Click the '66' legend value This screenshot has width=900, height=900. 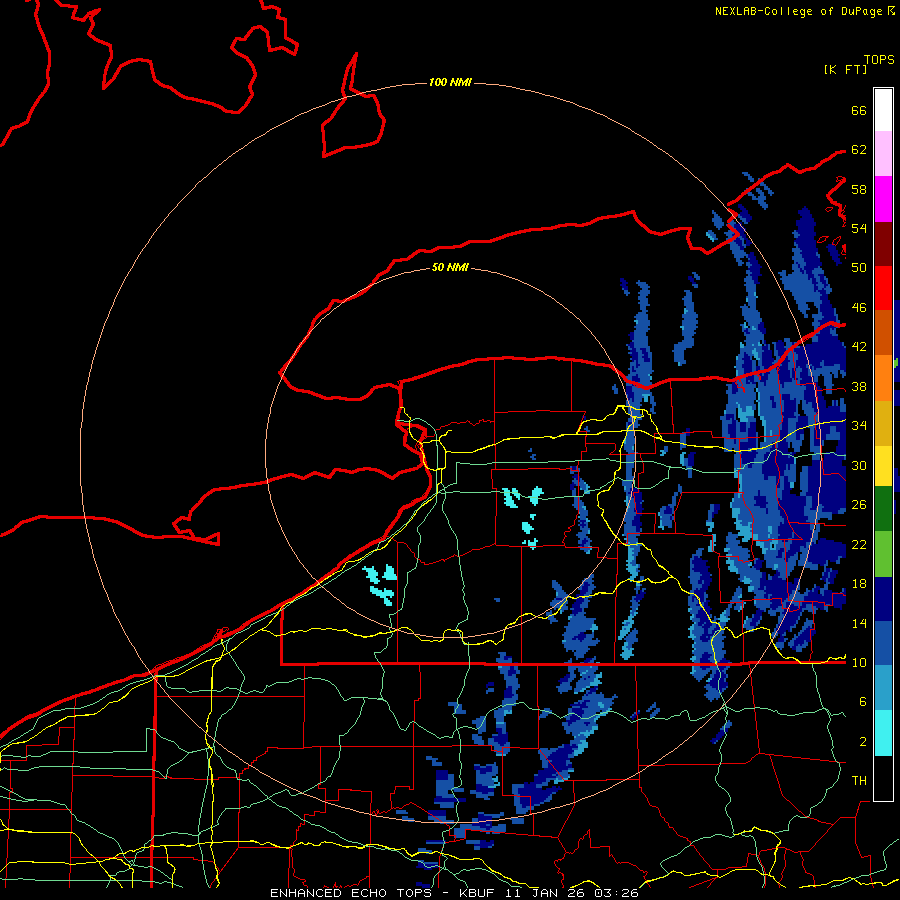click(x=859, y=110)
